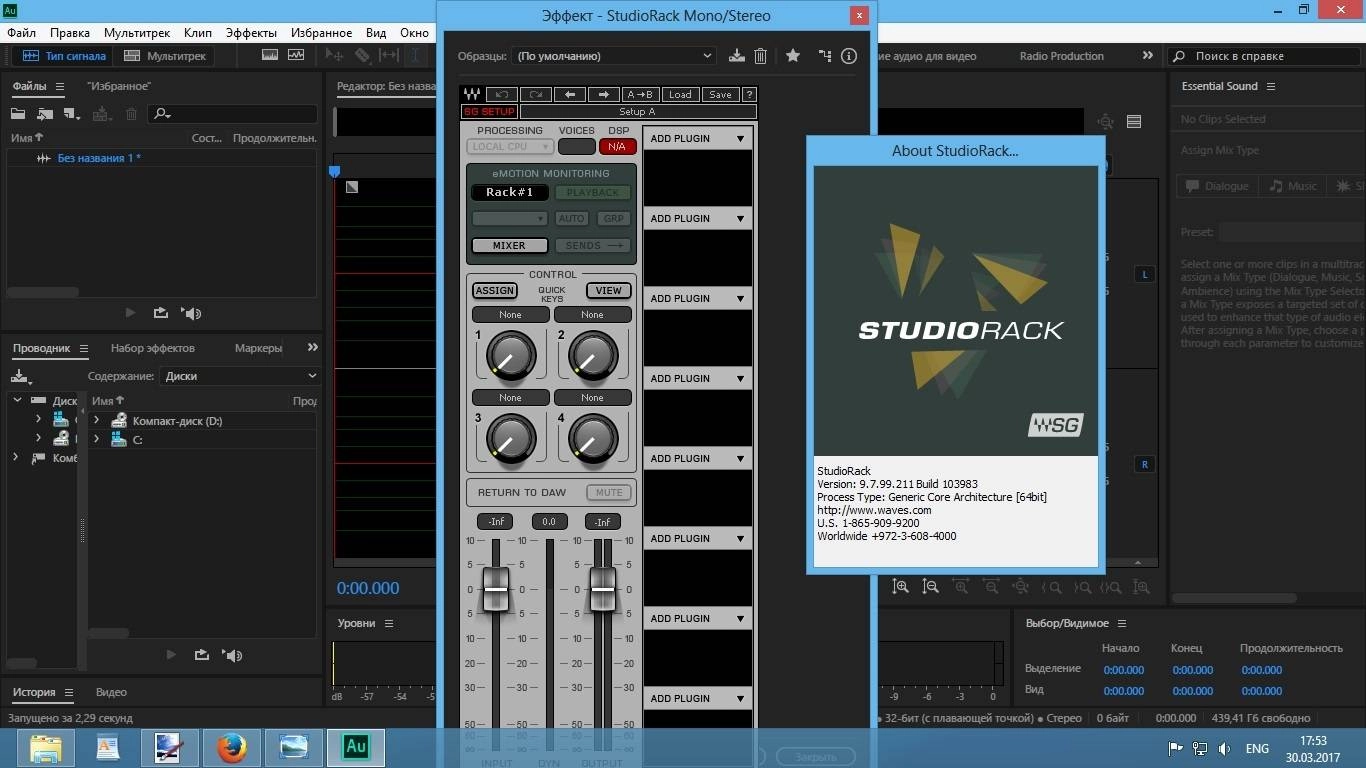Click the Waves logo in StudioRack toolbar
The width and height of the screenshot is (1366, 768).
click(x=472, y=95)
